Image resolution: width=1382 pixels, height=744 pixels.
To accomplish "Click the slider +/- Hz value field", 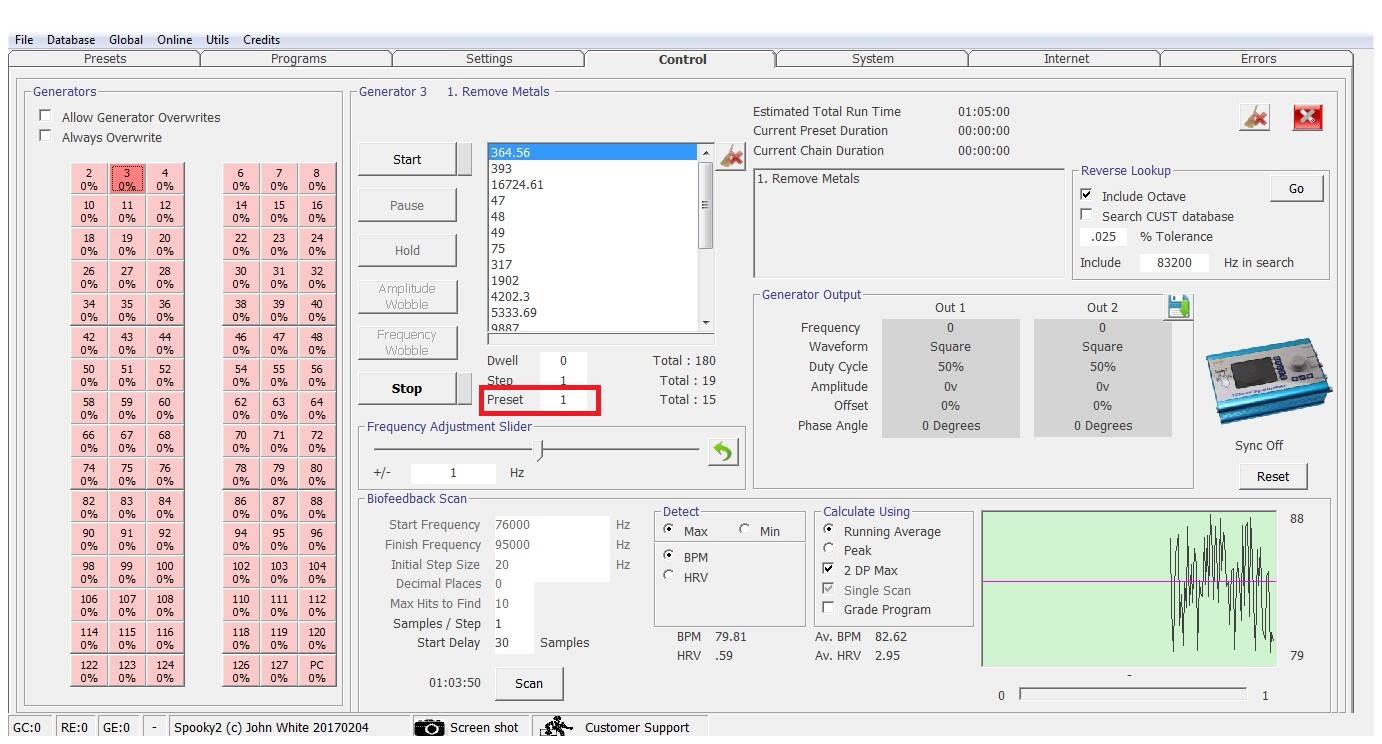I will pos(453,473).
